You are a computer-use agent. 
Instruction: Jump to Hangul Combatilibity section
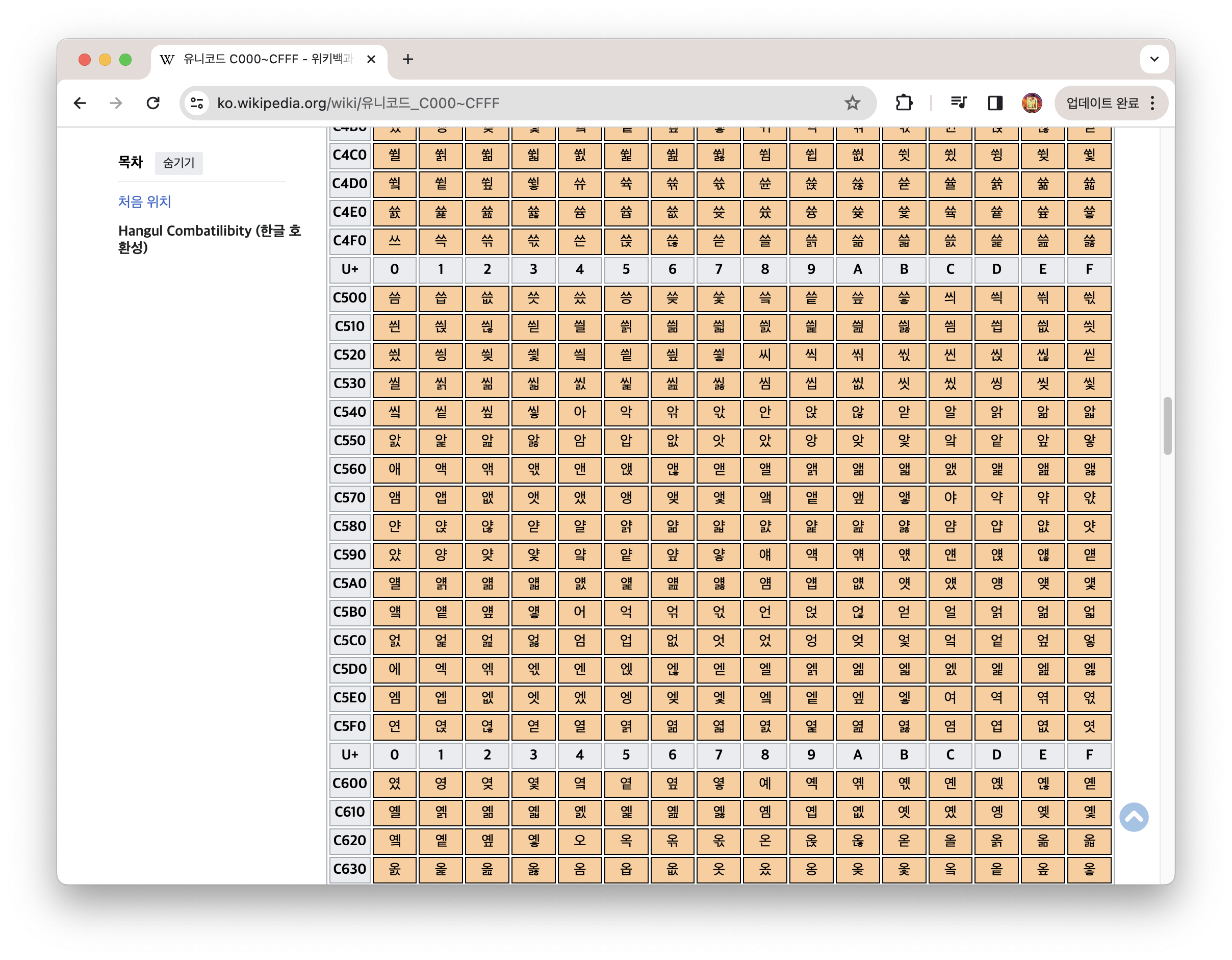(209, 239)
